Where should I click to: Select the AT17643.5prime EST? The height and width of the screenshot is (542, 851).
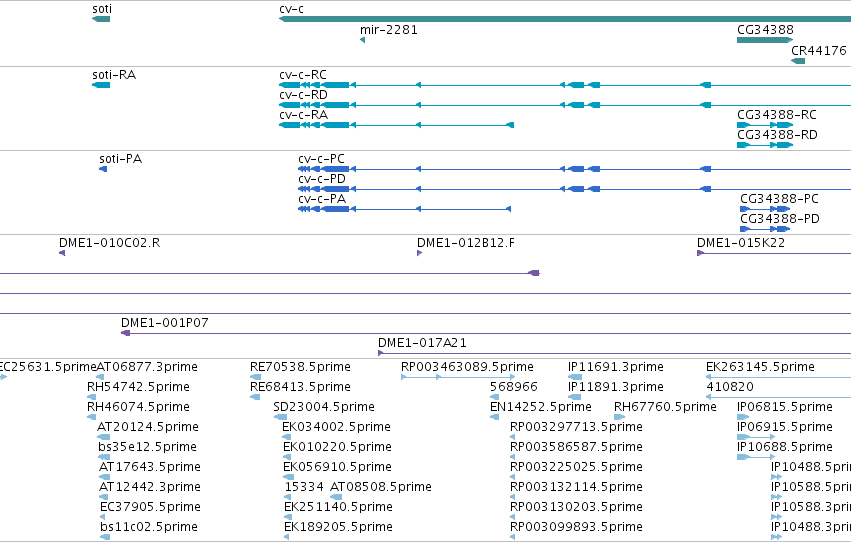point(104,477)
